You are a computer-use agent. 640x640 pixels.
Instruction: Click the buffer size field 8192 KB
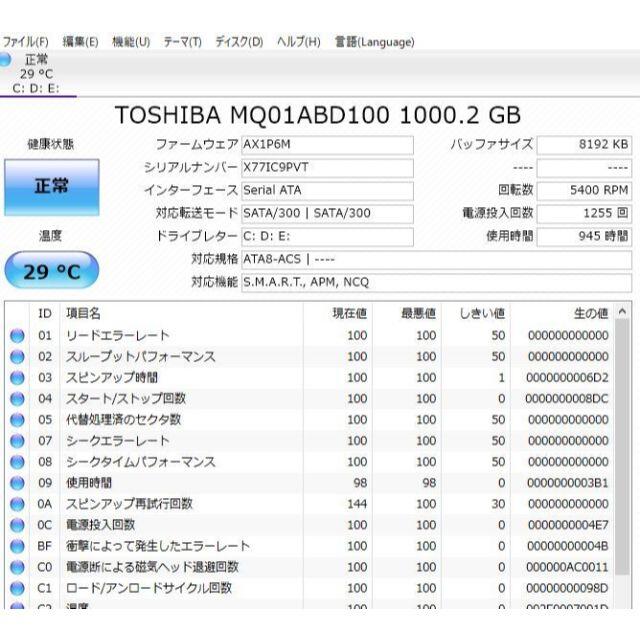point(584,145)
